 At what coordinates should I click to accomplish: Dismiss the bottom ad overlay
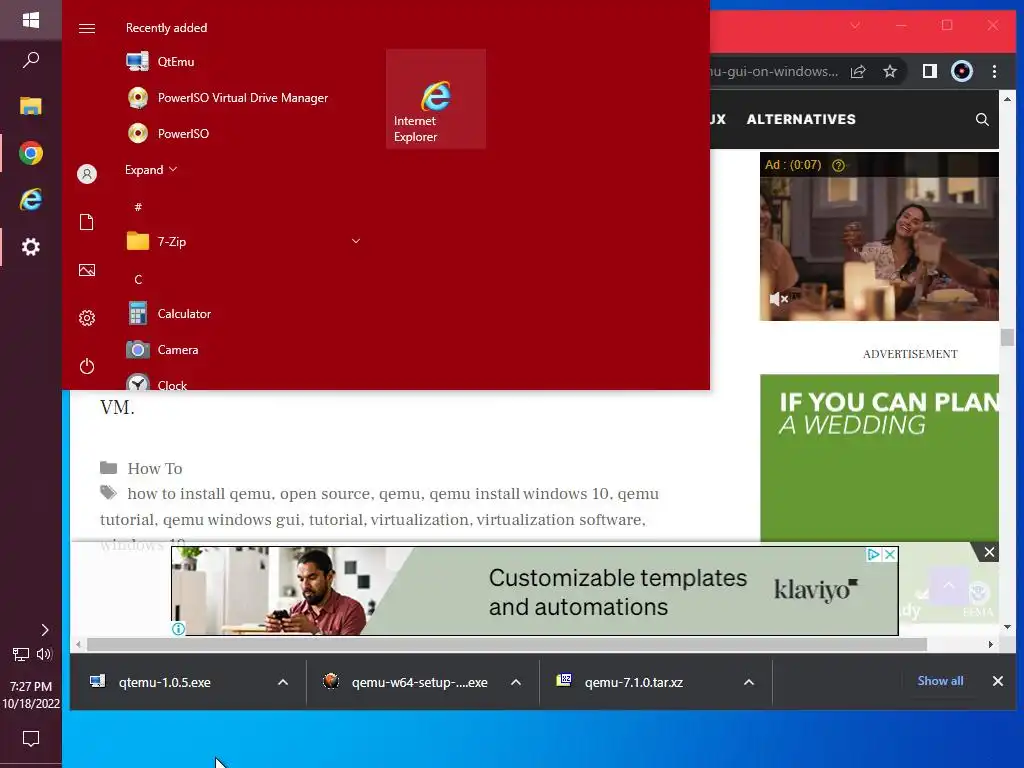[x=989, y=552]
